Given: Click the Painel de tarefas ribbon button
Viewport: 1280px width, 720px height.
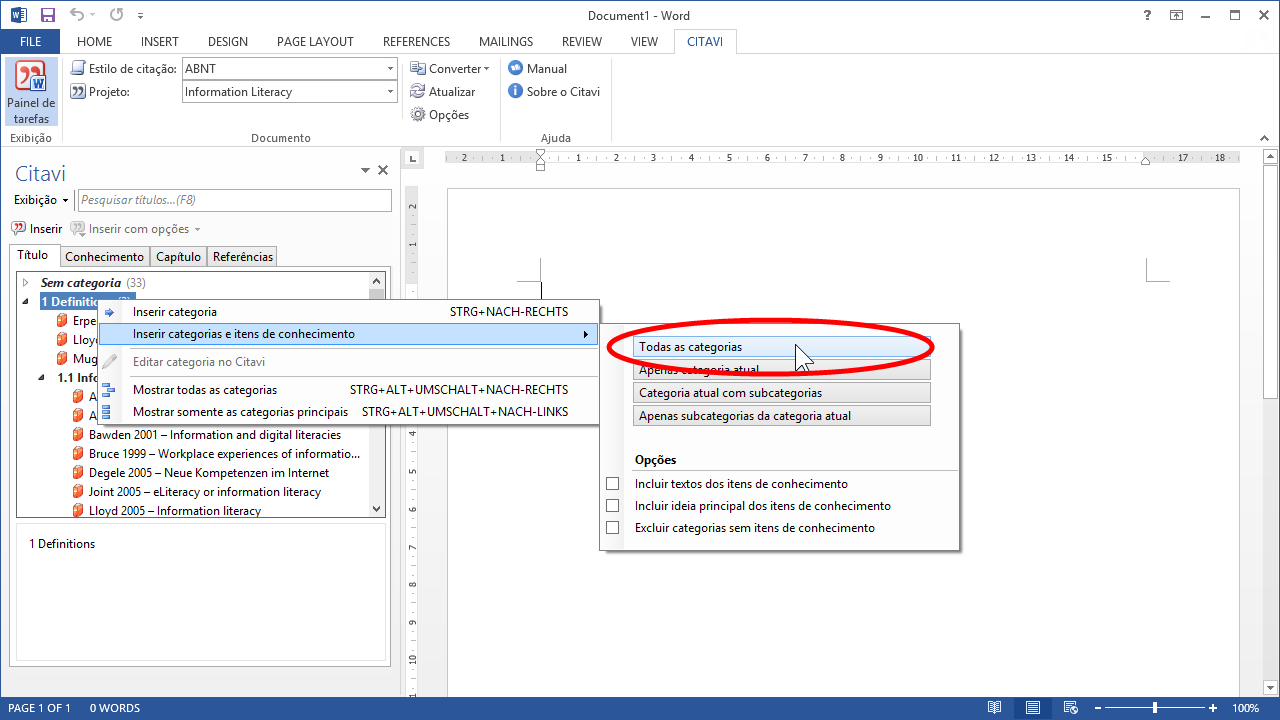Looking at the screenshot, I should point(31,92).
